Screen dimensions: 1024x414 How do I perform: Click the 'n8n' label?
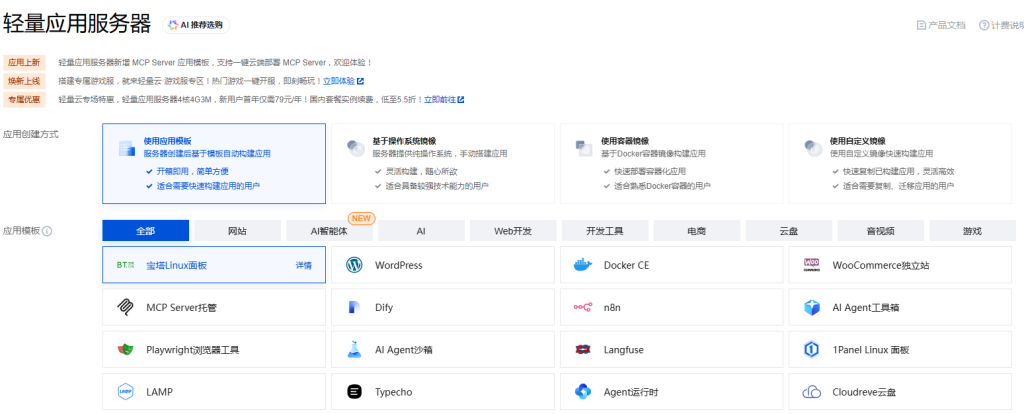click(x=612, y=308)
